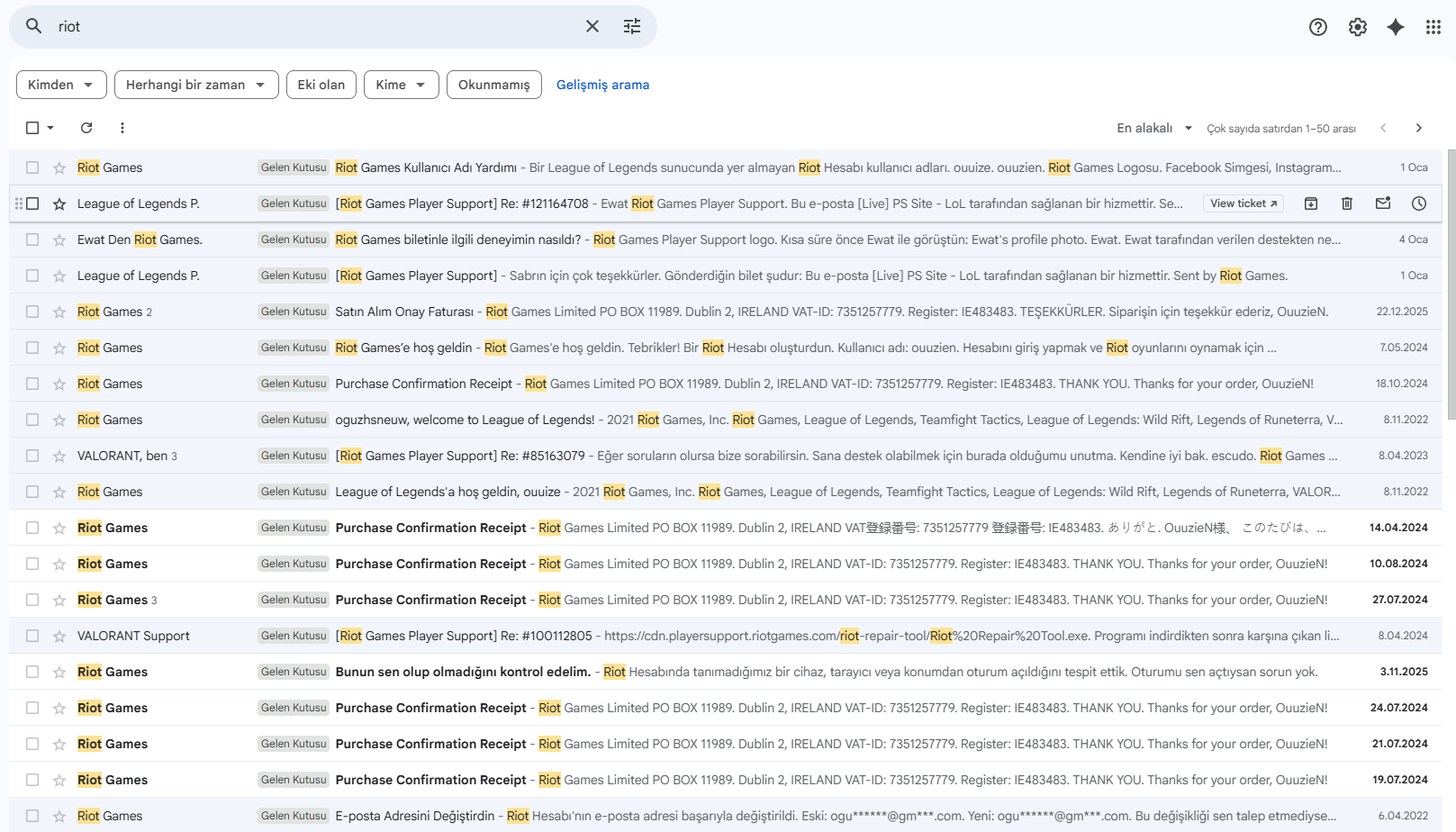Click the View ticket button
This screenshot has width=1456, height=832.
pos(1243,203)
